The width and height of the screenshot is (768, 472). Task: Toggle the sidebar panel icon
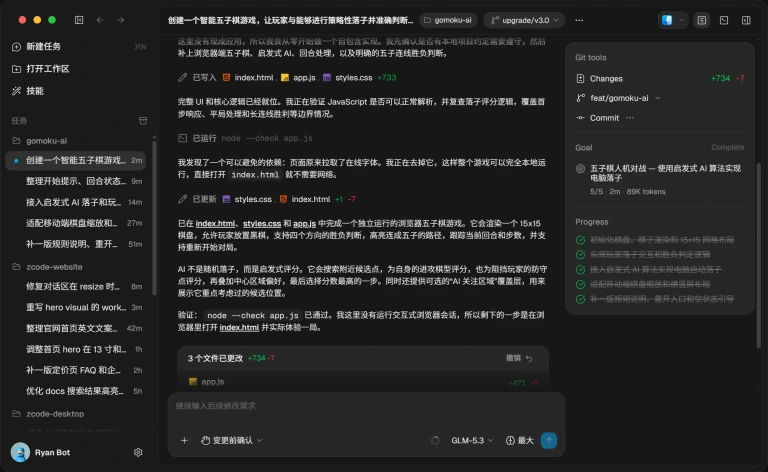[x=79, y=20]
